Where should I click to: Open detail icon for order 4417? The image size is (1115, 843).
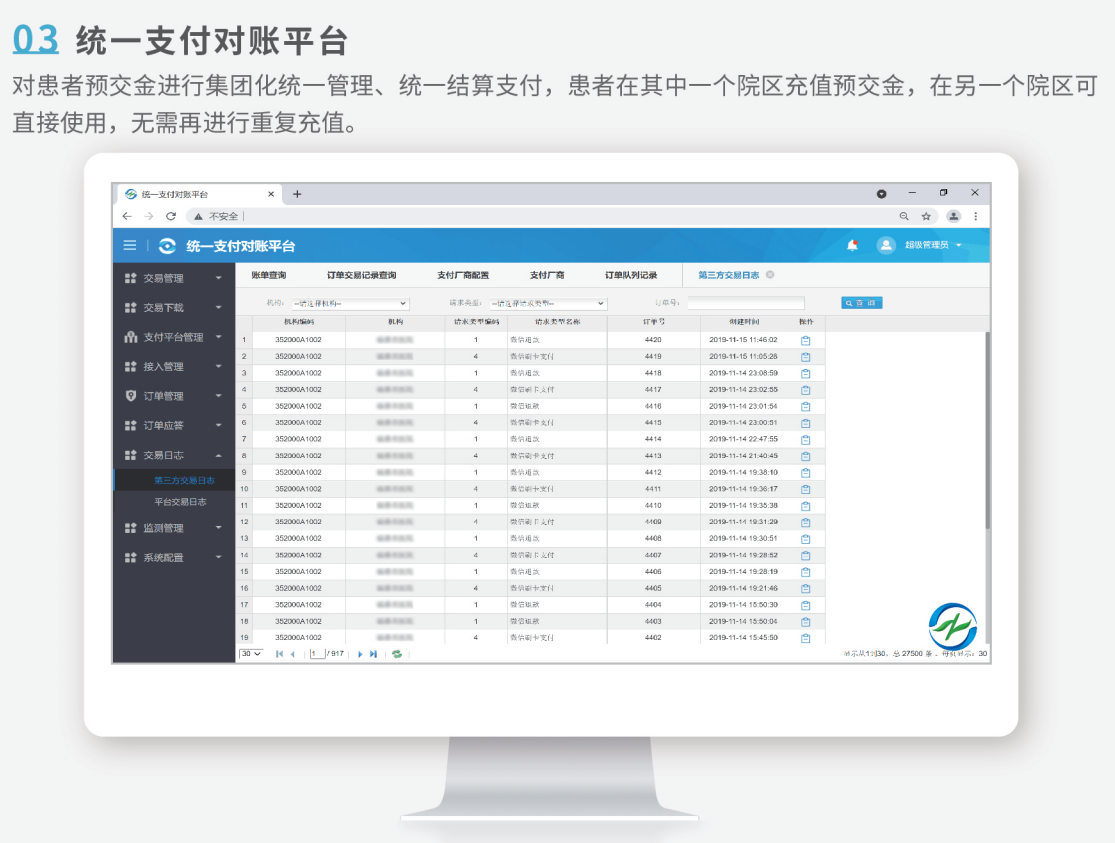coord(806,390)
